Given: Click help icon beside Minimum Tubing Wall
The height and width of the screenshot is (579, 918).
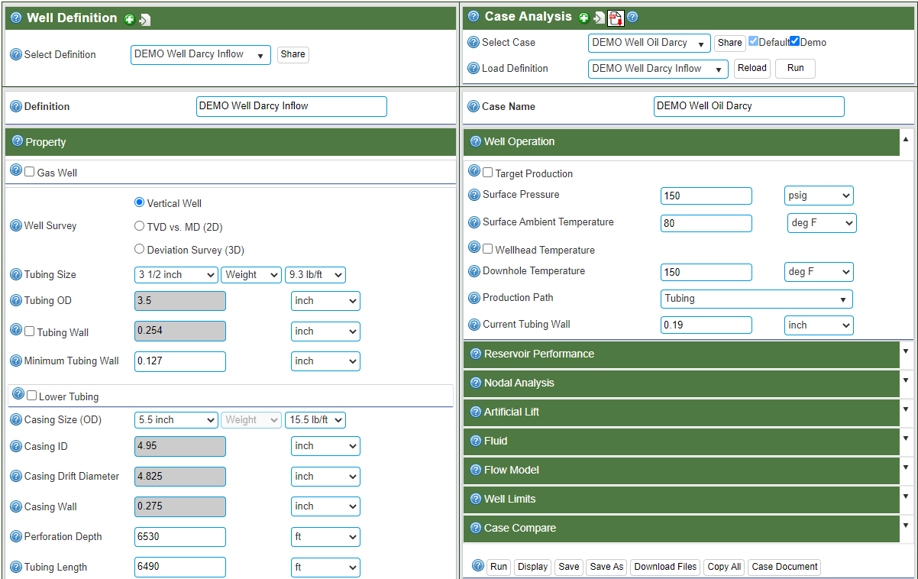Looking at the screenshot, I should 16,361.
